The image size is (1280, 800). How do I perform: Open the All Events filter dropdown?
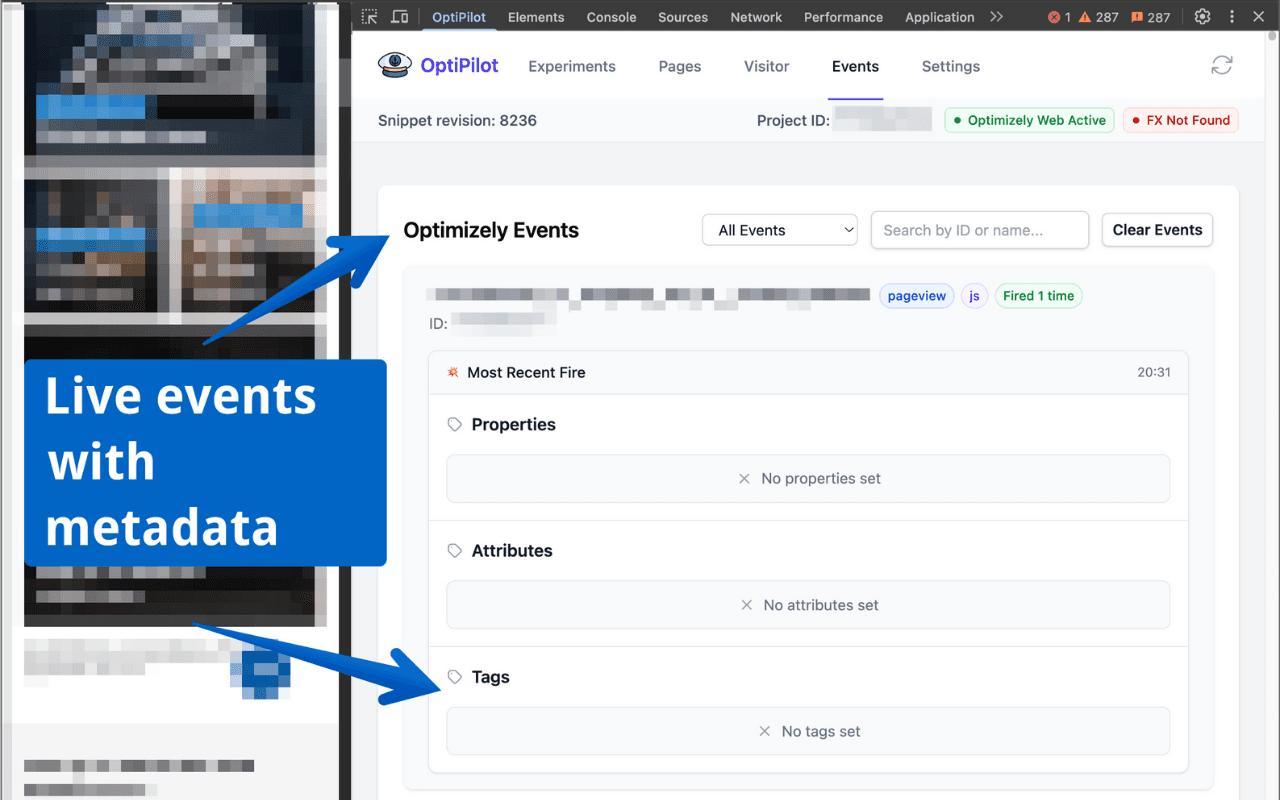(x=780, y=230)
